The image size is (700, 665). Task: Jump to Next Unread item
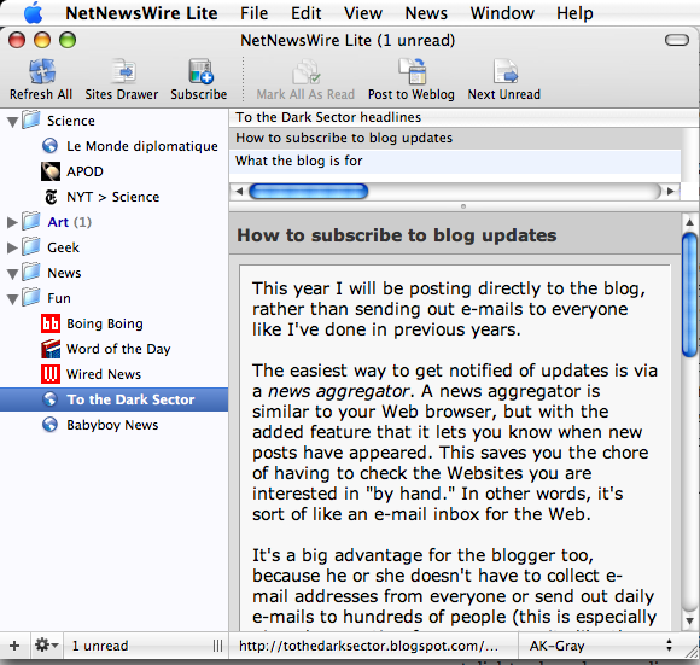505,71
